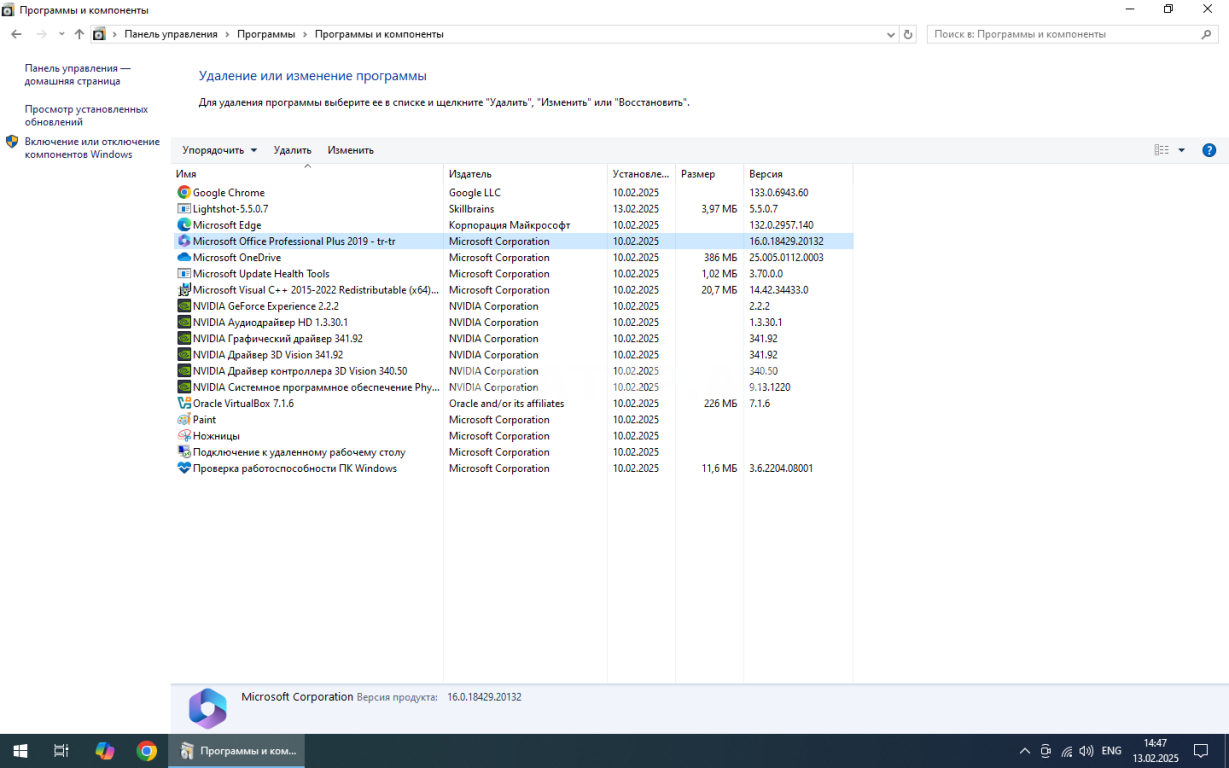Select the NVIDIA Драйвер контроллера 3D Vision 340.50 name

click(x=300, y=371)
